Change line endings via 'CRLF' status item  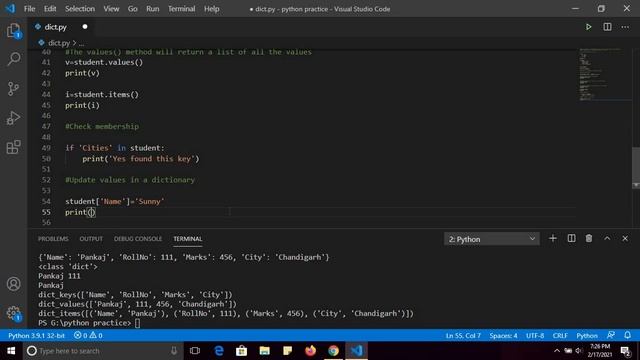click(560, 336)
